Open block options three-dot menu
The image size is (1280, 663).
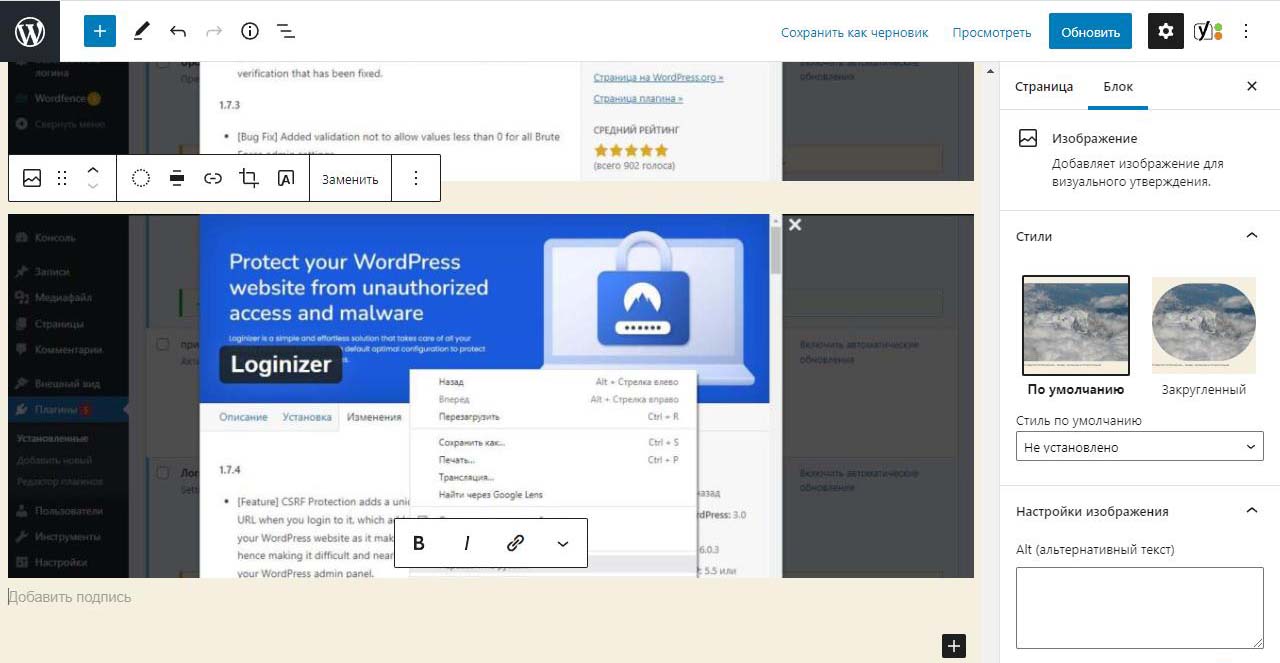pos(416,179)
